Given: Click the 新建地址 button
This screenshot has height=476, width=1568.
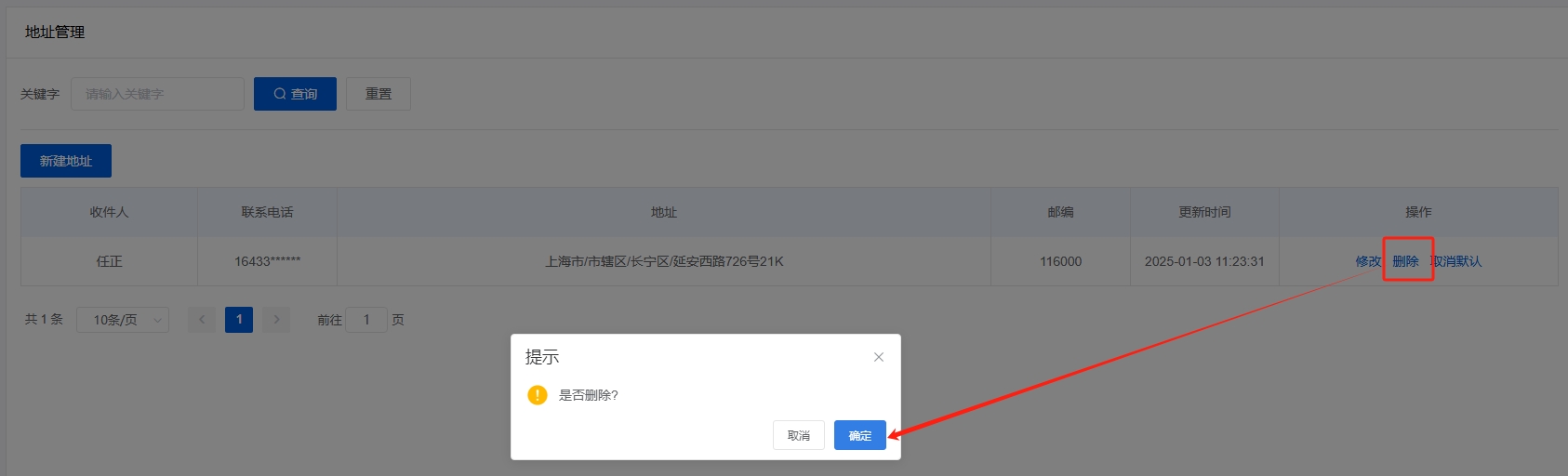Looking at the screenshot, I should (x=66, y=161).
